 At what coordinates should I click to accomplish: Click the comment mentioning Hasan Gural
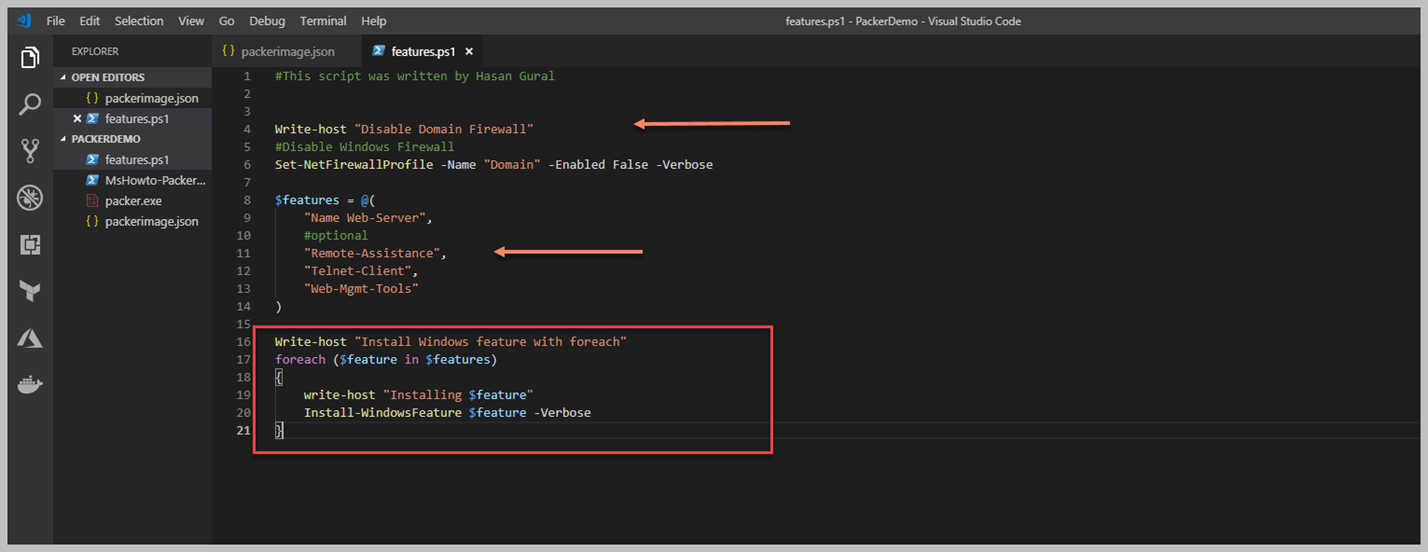414,76
